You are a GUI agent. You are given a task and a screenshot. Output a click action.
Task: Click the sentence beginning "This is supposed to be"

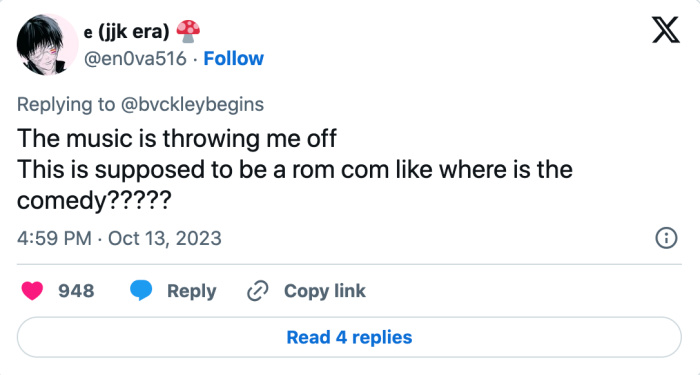pos(295,185)
